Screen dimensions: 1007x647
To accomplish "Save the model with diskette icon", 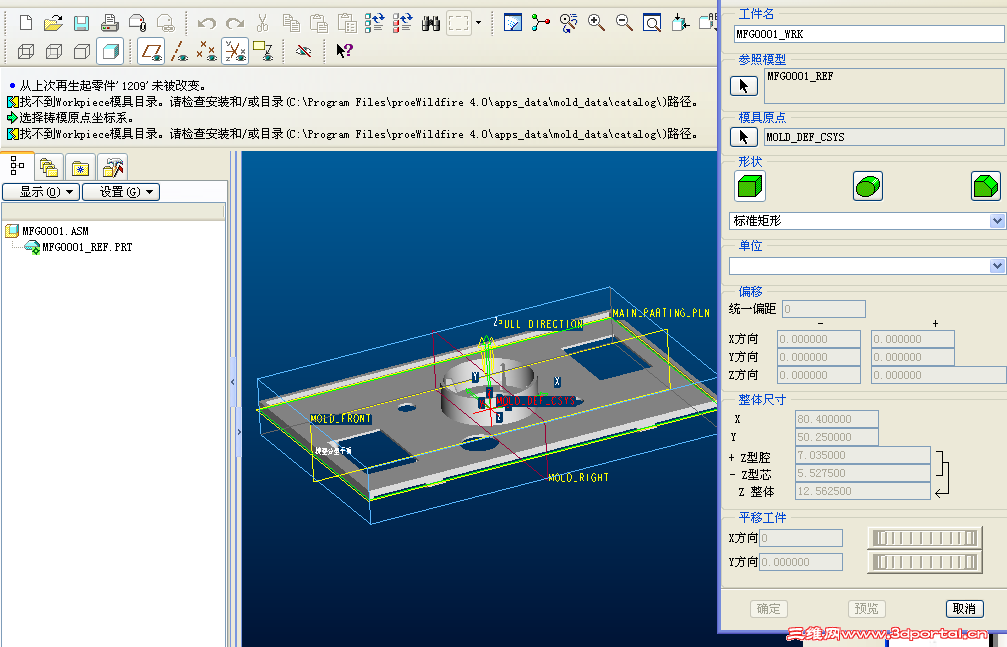I will (x=82, y=23).
